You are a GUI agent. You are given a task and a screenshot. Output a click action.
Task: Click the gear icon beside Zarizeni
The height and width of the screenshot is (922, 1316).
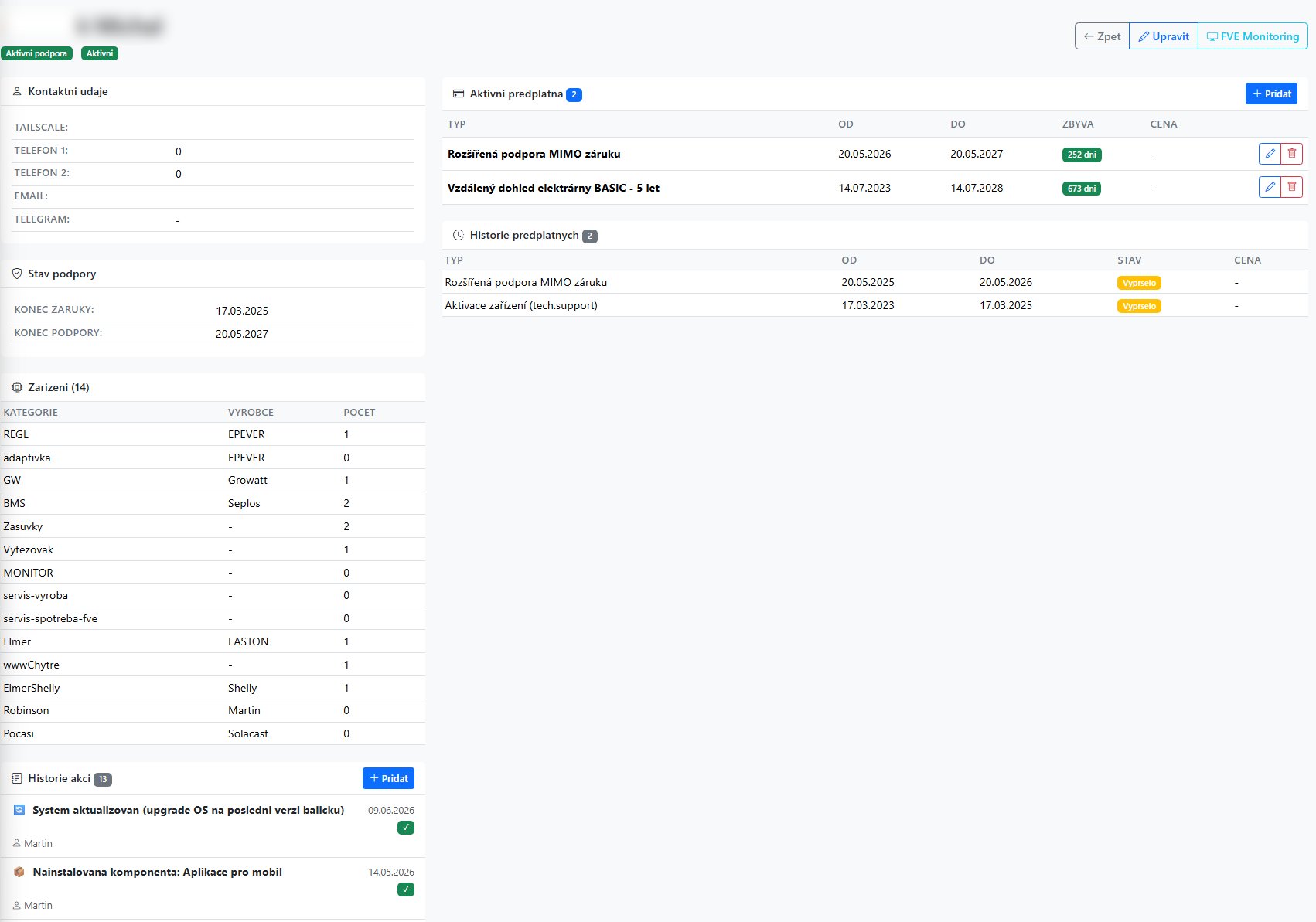[x=17, y=387]
